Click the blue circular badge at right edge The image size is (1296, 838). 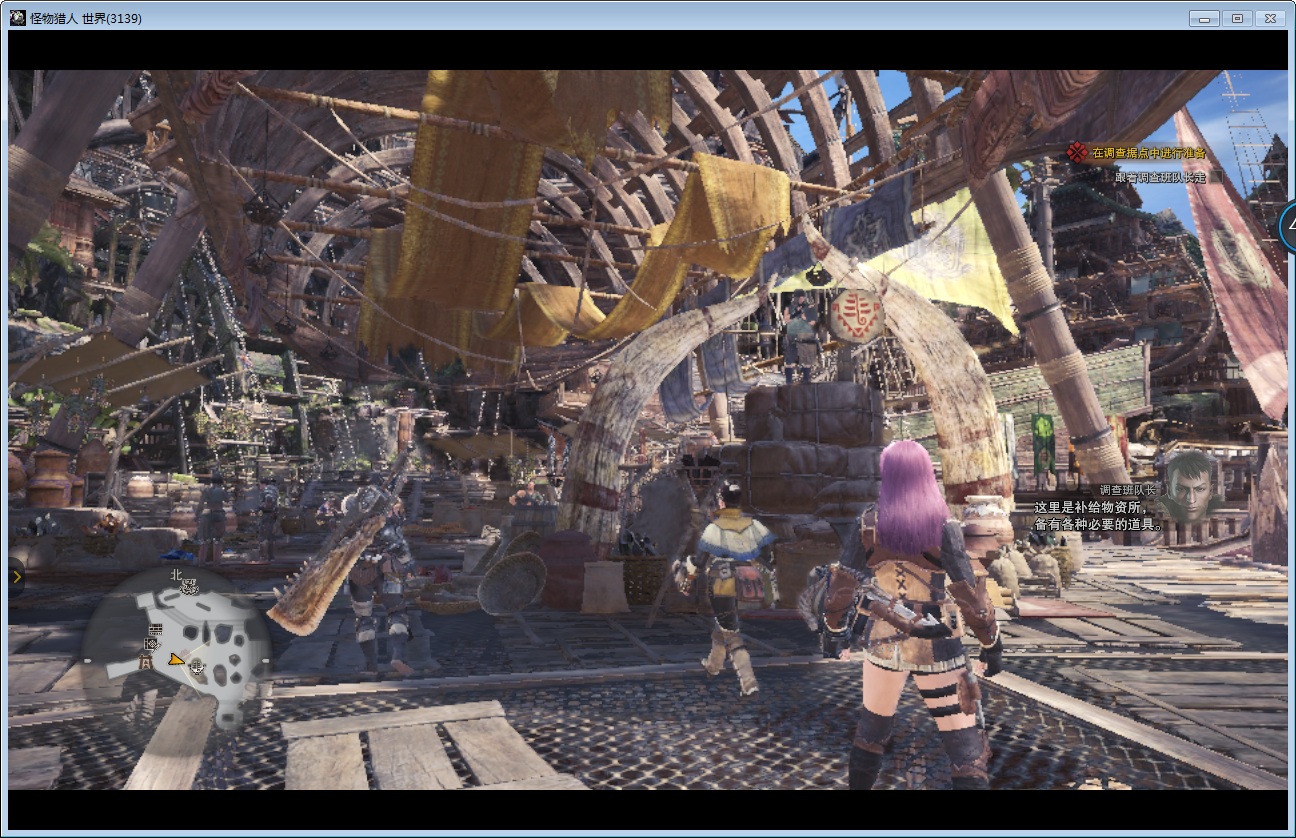[x=1288, y=227]
